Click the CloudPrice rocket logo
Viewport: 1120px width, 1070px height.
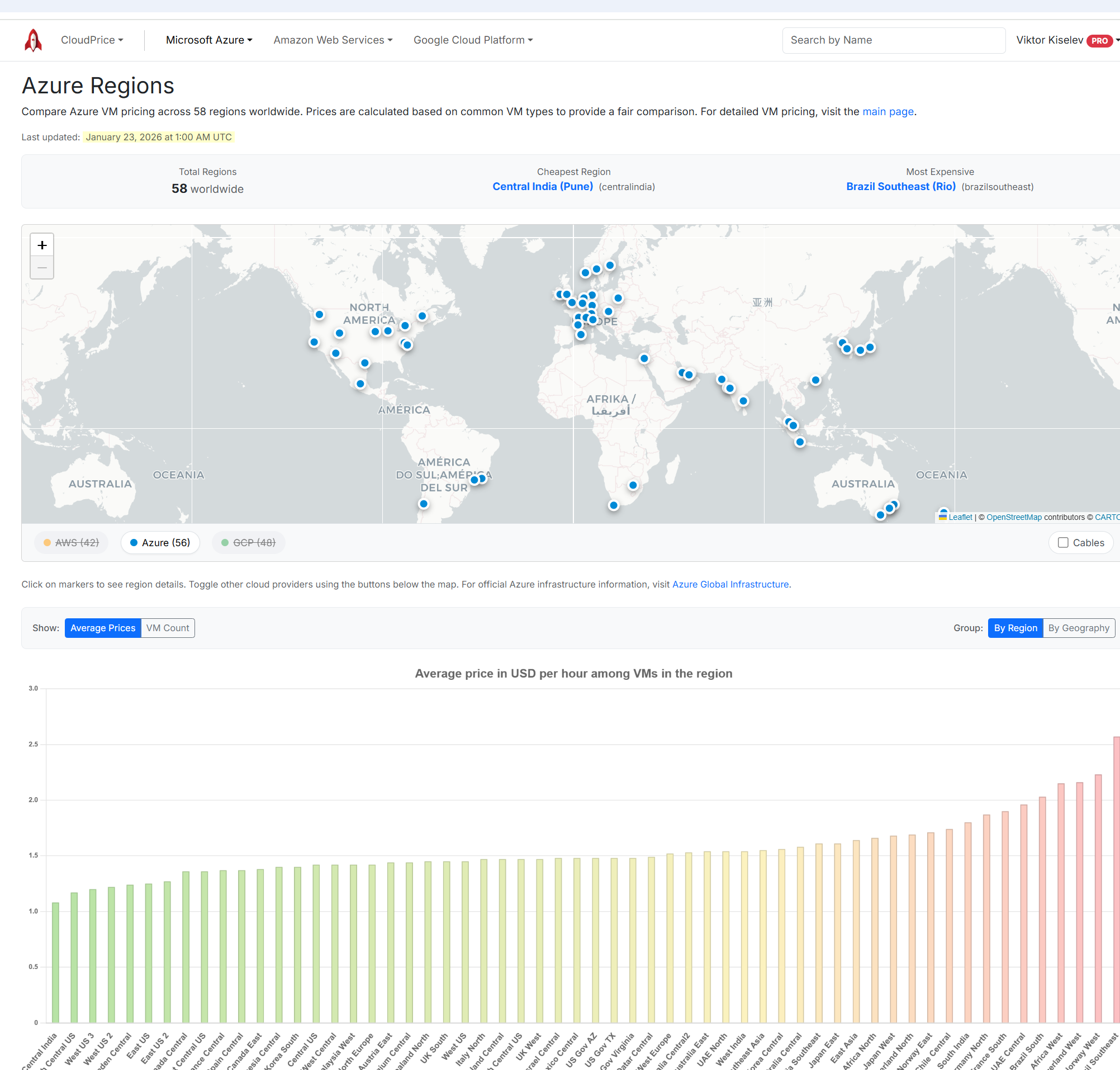[x=33, y=40]
